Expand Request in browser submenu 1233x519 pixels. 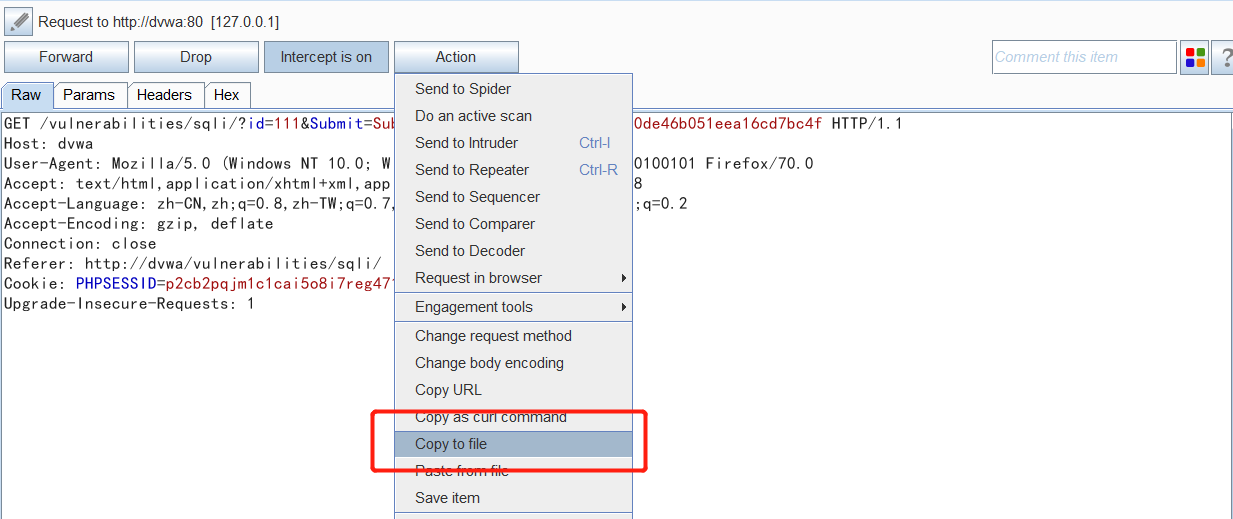pyautogui.click(x=514, y=278)
